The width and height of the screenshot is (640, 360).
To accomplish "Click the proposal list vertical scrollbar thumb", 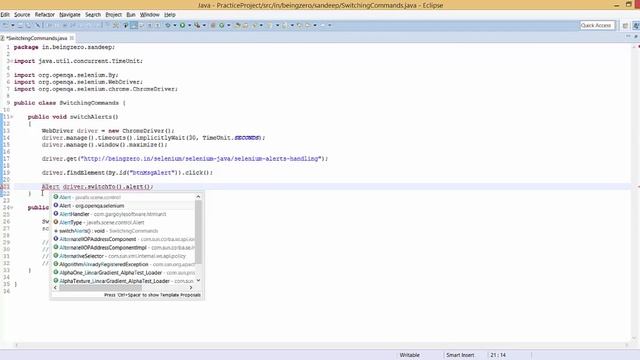I will [x=198, y=232].
